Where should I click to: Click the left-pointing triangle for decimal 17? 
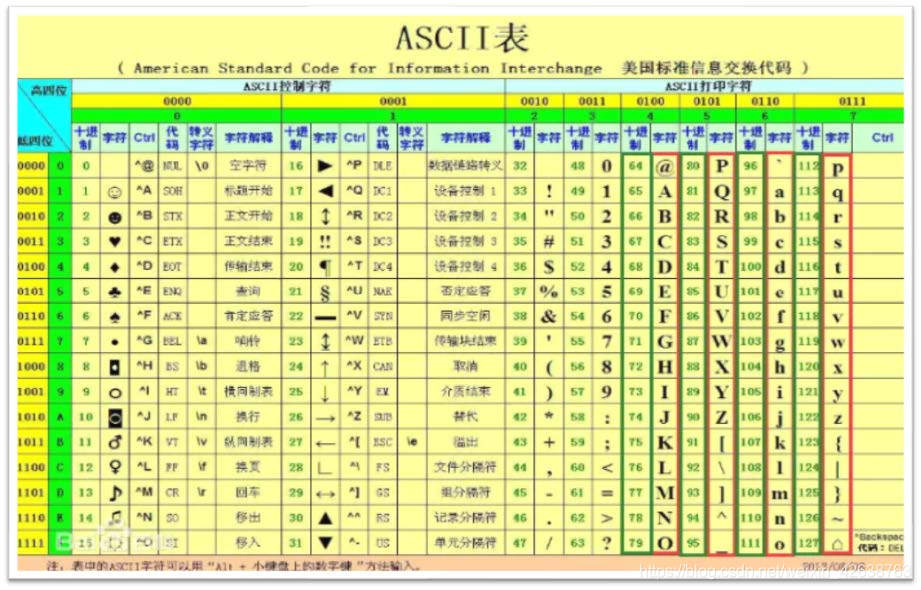(x=325, y=191)
